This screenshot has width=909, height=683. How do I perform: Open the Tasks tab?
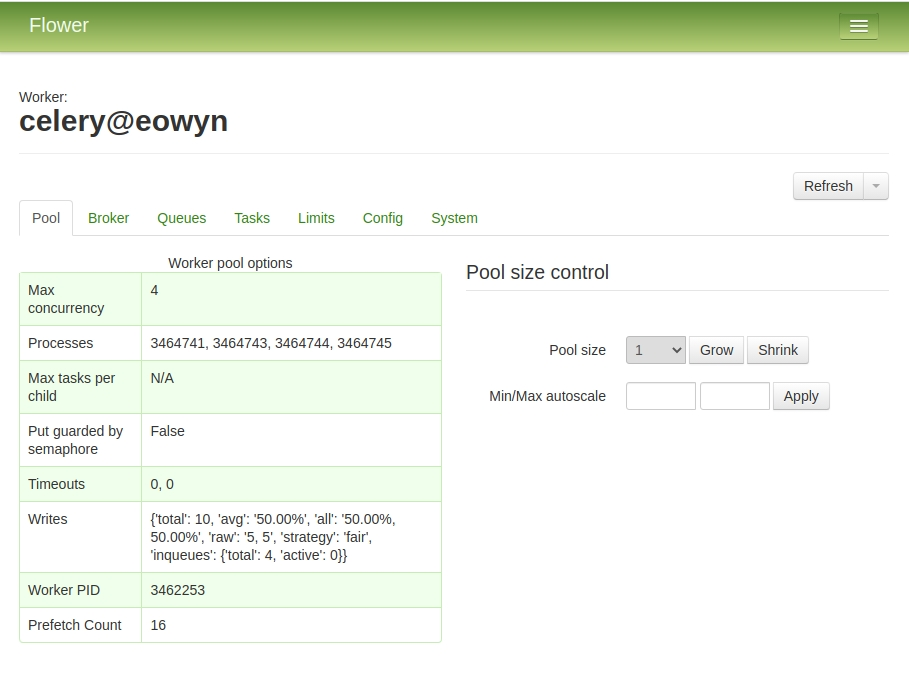(x=252, y=218)
